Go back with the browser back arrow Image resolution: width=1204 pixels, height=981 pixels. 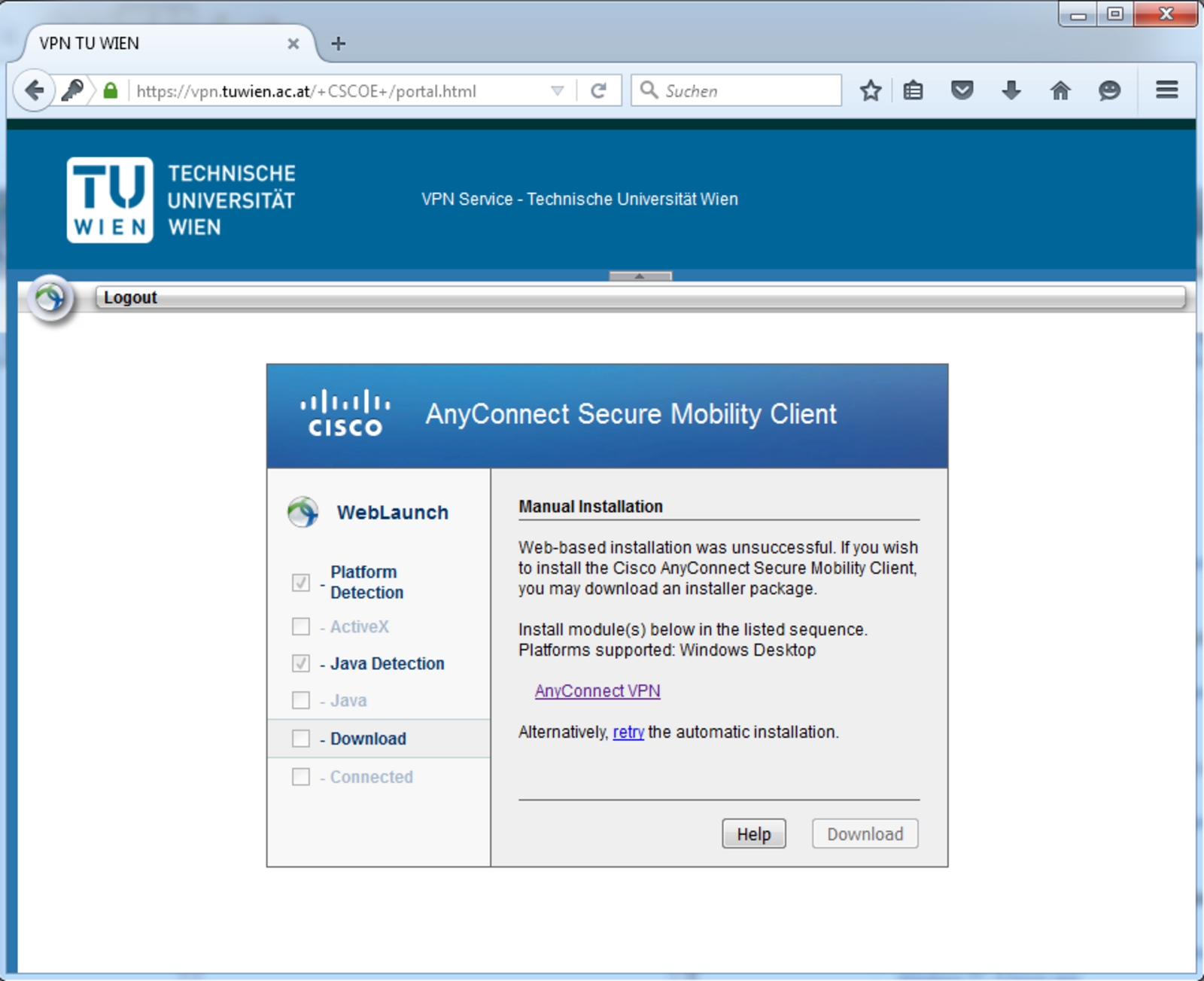(34, 91)
